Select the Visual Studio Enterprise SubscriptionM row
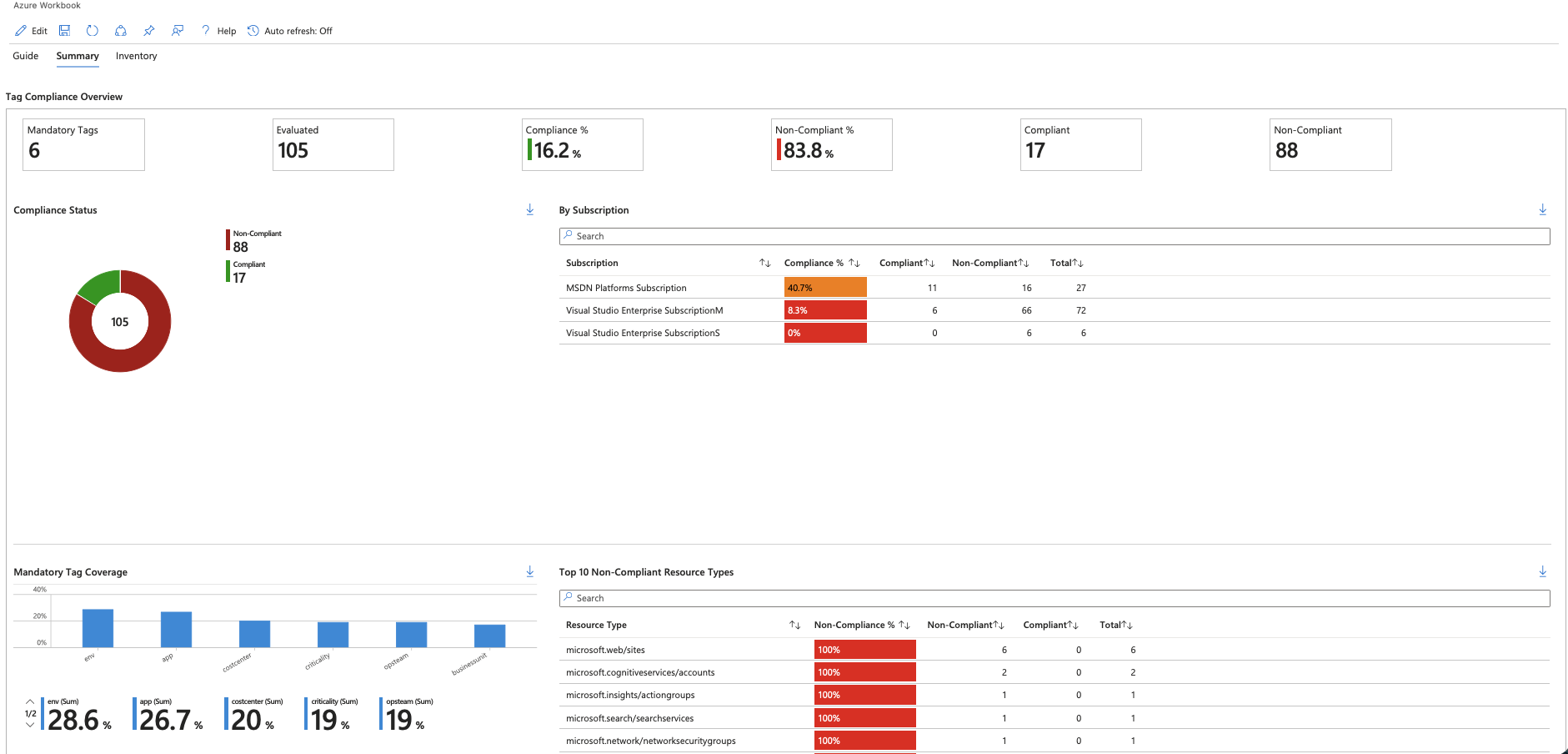The image size is (1568, 754). pos(1055,310)
